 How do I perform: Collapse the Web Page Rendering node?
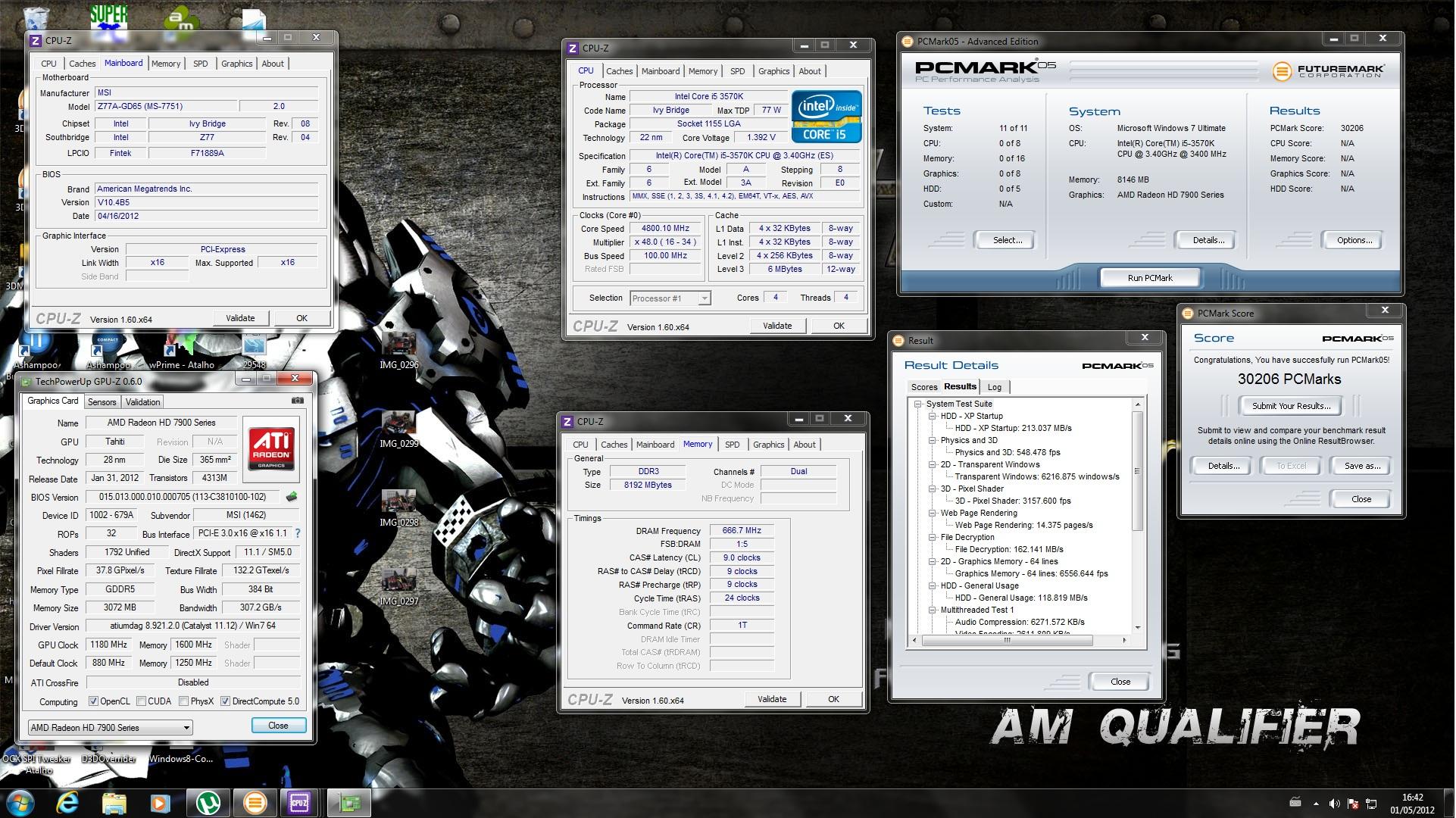933,514
